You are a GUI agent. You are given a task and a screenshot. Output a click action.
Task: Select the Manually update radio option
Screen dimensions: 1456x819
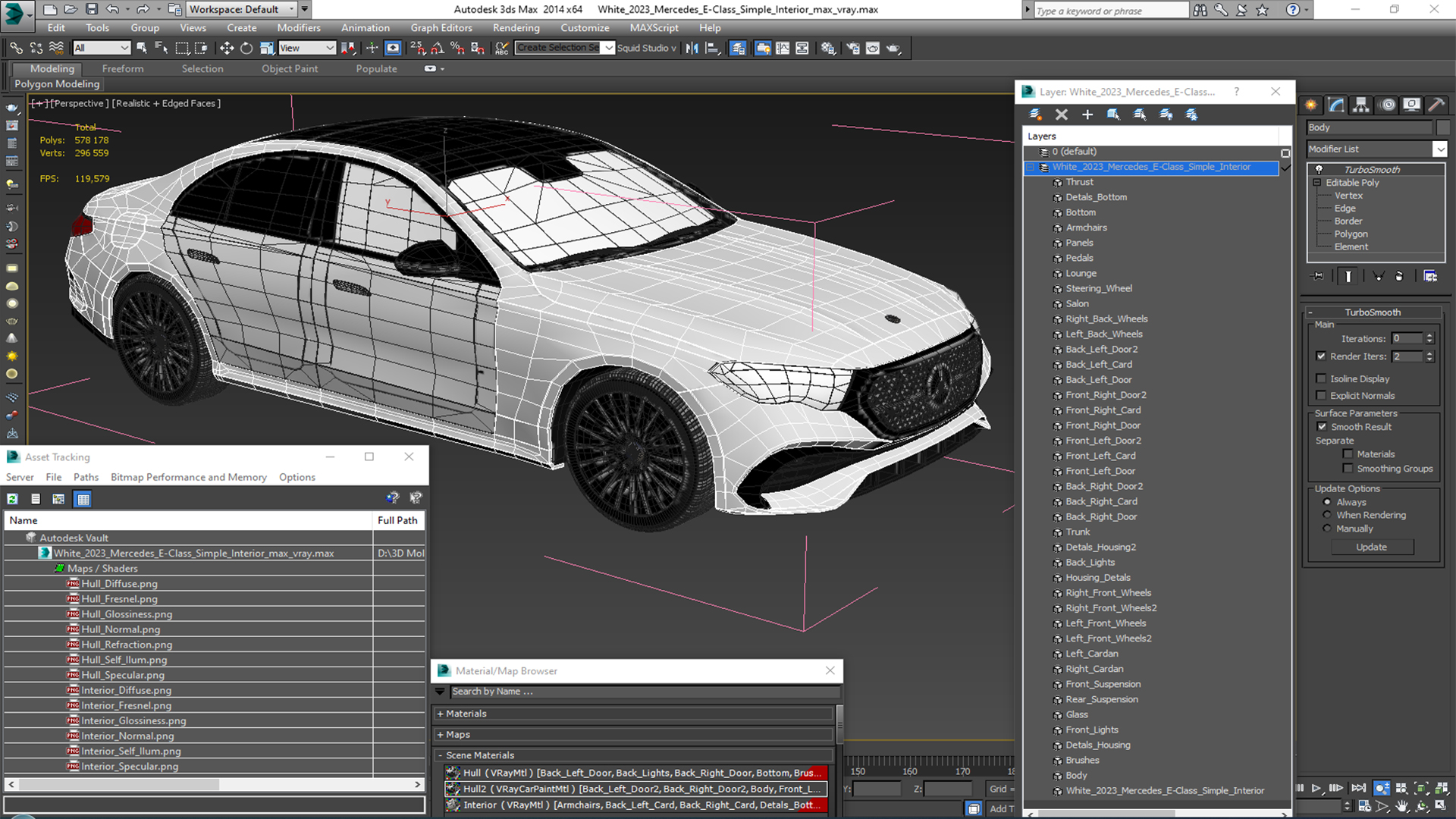coord(1327,529)
